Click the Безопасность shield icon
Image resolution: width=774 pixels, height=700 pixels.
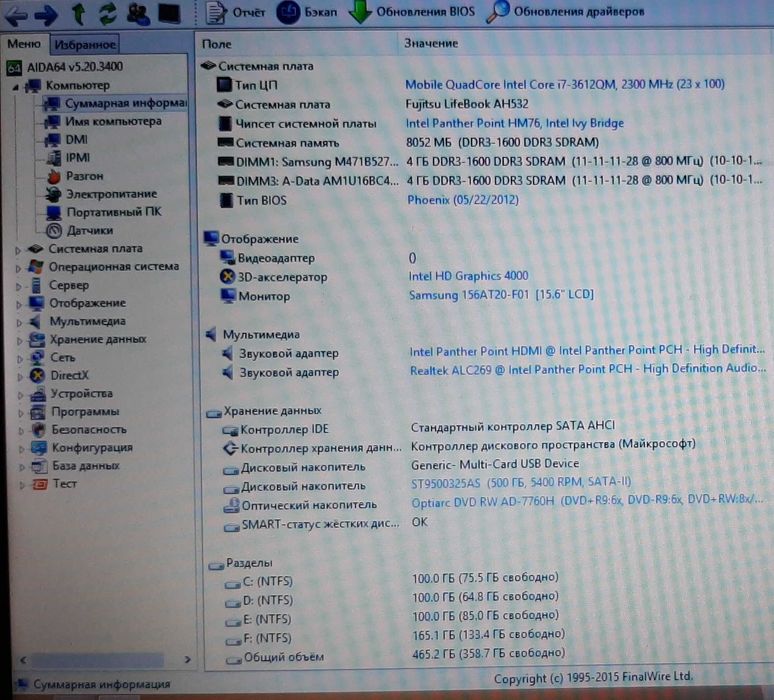pos(39,430)
